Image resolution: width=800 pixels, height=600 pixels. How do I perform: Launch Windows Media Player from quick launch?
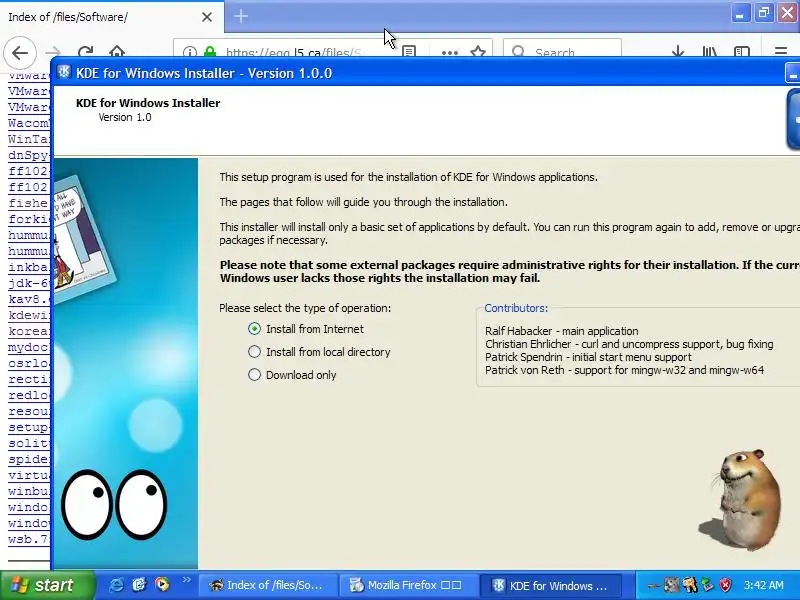click(162, 585)
